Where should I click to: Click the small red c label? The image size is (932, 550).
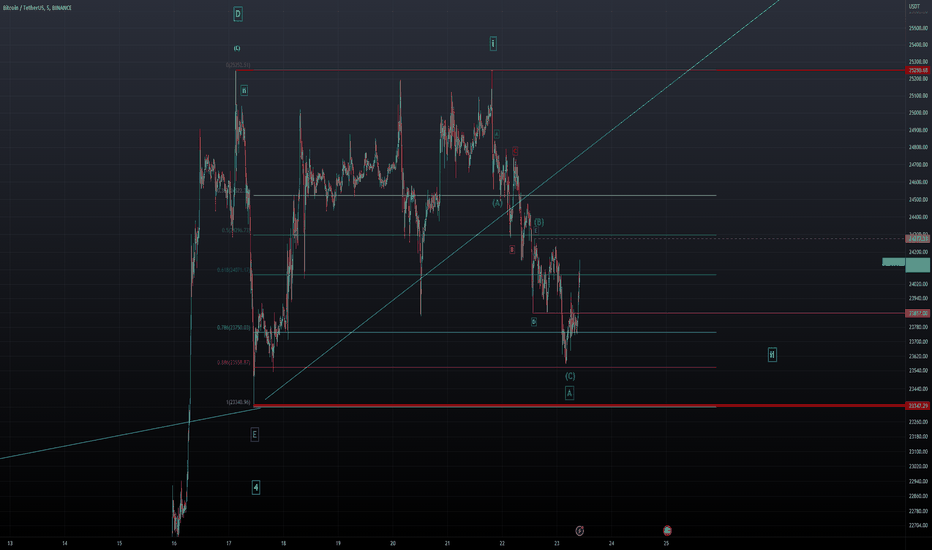pos(515,151)
